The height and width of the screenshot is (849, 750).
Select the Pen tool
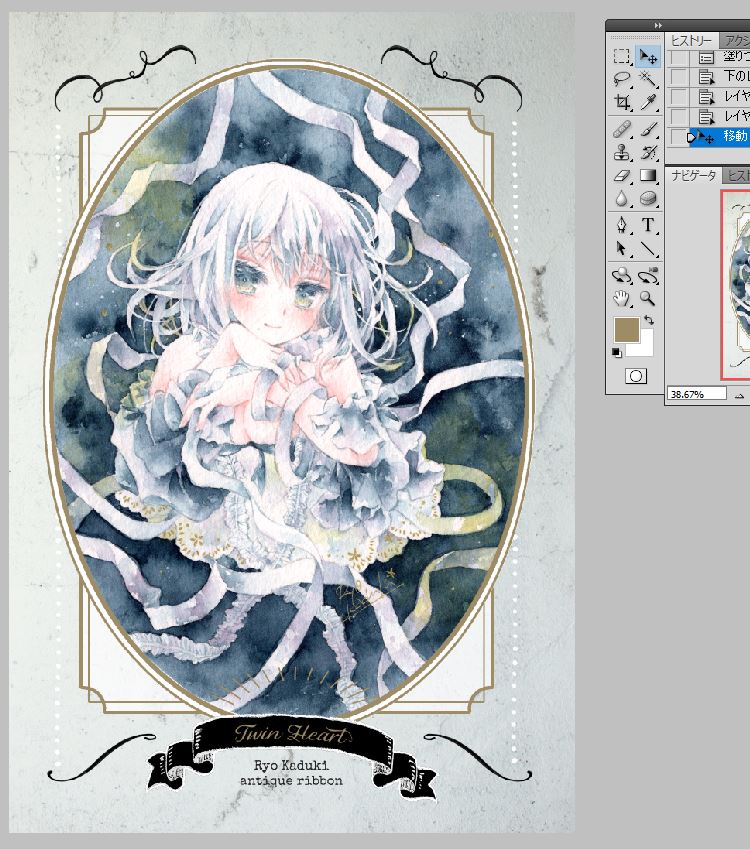pyautogui.click(x=622, y=225)
